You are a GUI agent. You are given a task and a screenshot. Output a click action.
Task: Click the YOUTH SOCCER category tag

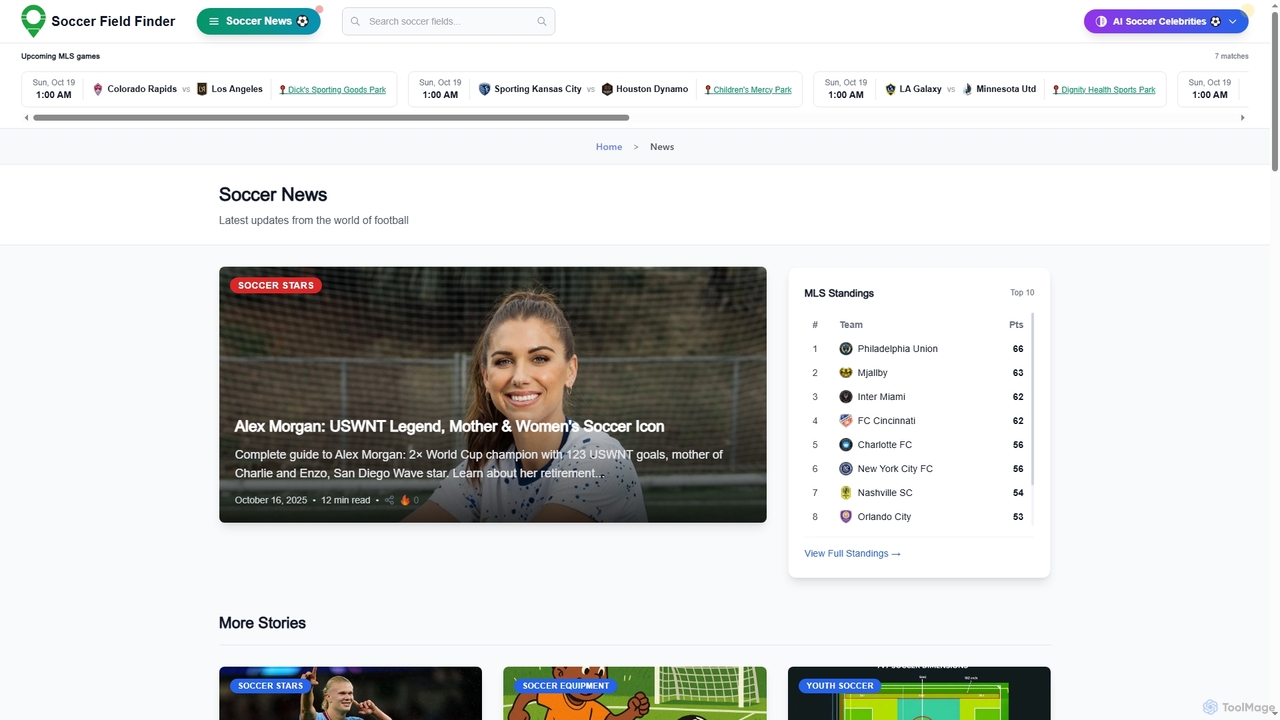click(x=840, y=686)
